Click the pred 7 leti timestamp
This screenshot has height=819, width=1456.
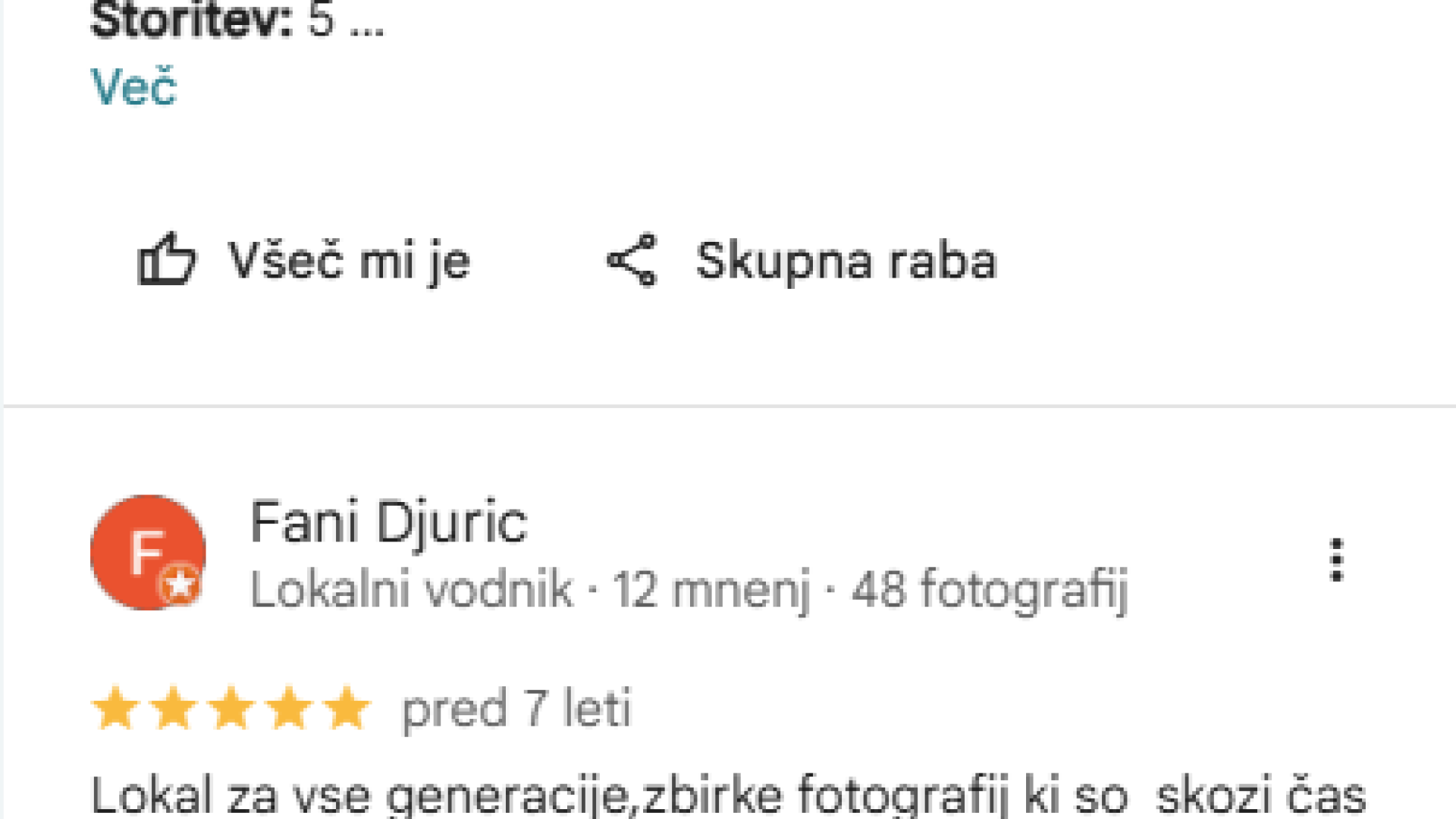point(516,708)
